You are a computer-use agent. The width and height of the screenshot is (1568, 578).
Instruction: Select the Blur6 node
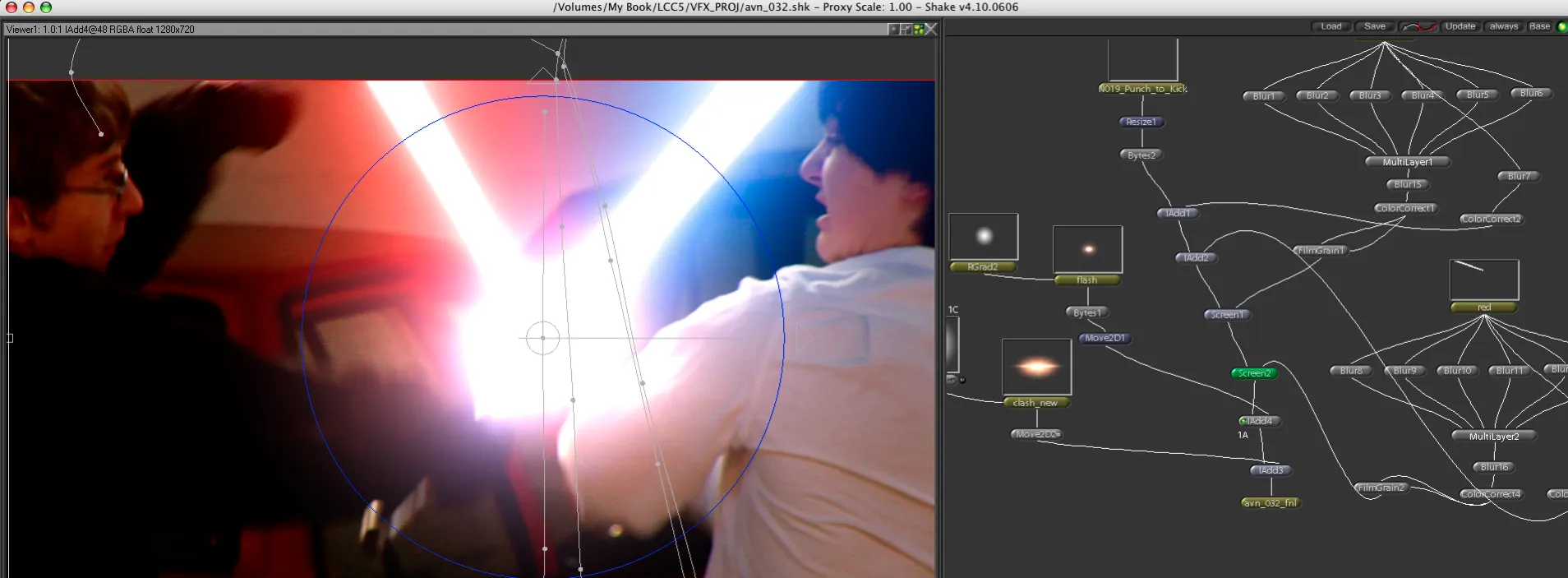click(x=1532, y=93)
